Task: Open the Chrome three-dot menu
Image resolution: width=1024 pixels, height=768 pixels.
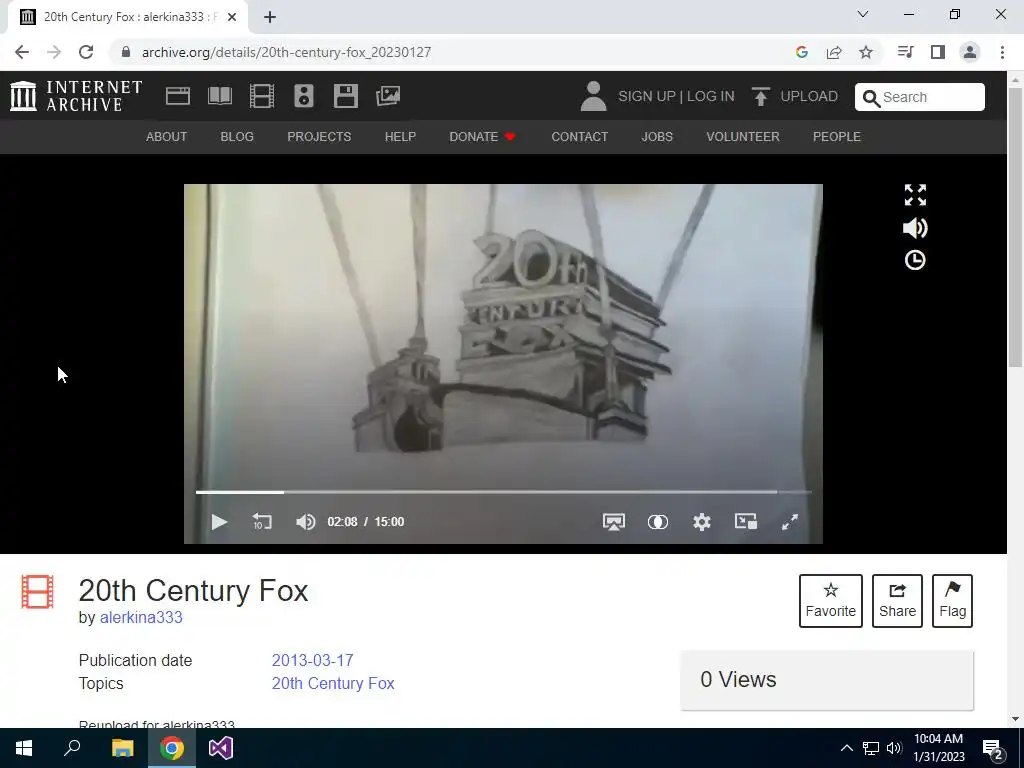Action: click(x=1002, y=52)
